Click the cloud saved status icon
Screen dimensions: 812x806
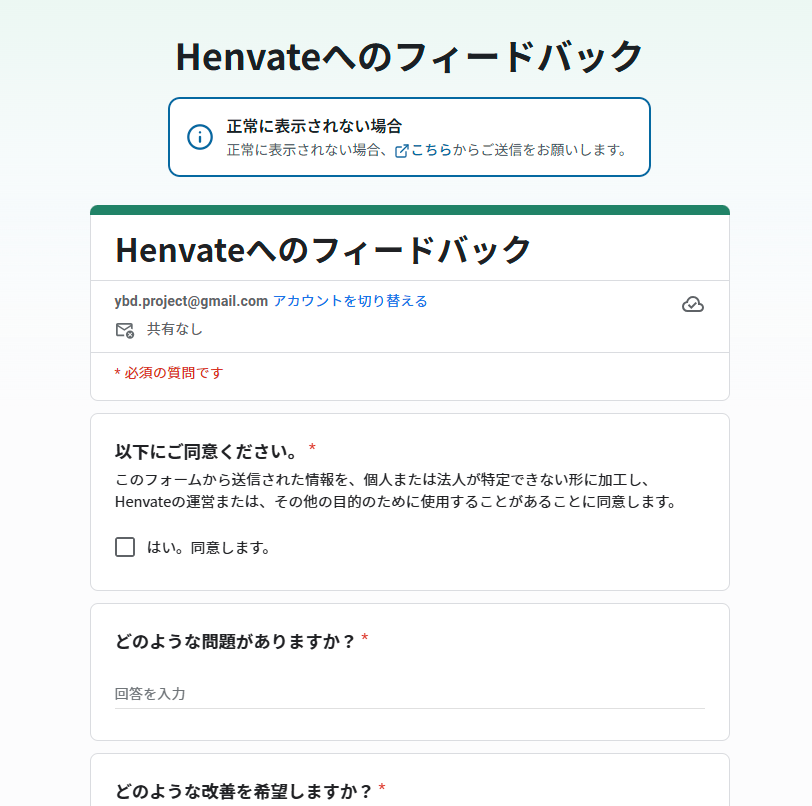[x=692, y=305]
